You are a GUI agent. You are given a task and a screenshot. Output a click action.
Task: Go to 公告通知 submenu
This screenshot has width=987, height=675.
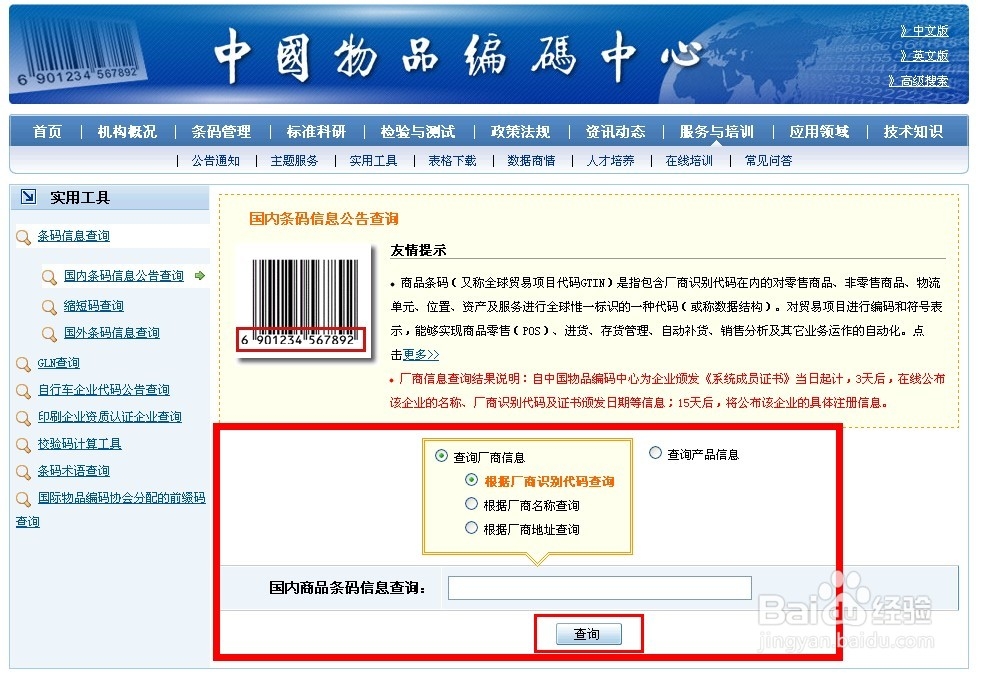click(216, 161)
